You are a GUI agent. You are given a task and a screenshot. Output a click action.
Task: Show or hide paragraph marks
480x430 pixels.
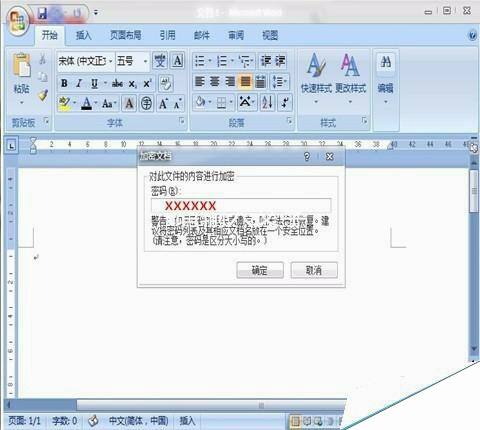pyautogui.click(x=285, y=102)
